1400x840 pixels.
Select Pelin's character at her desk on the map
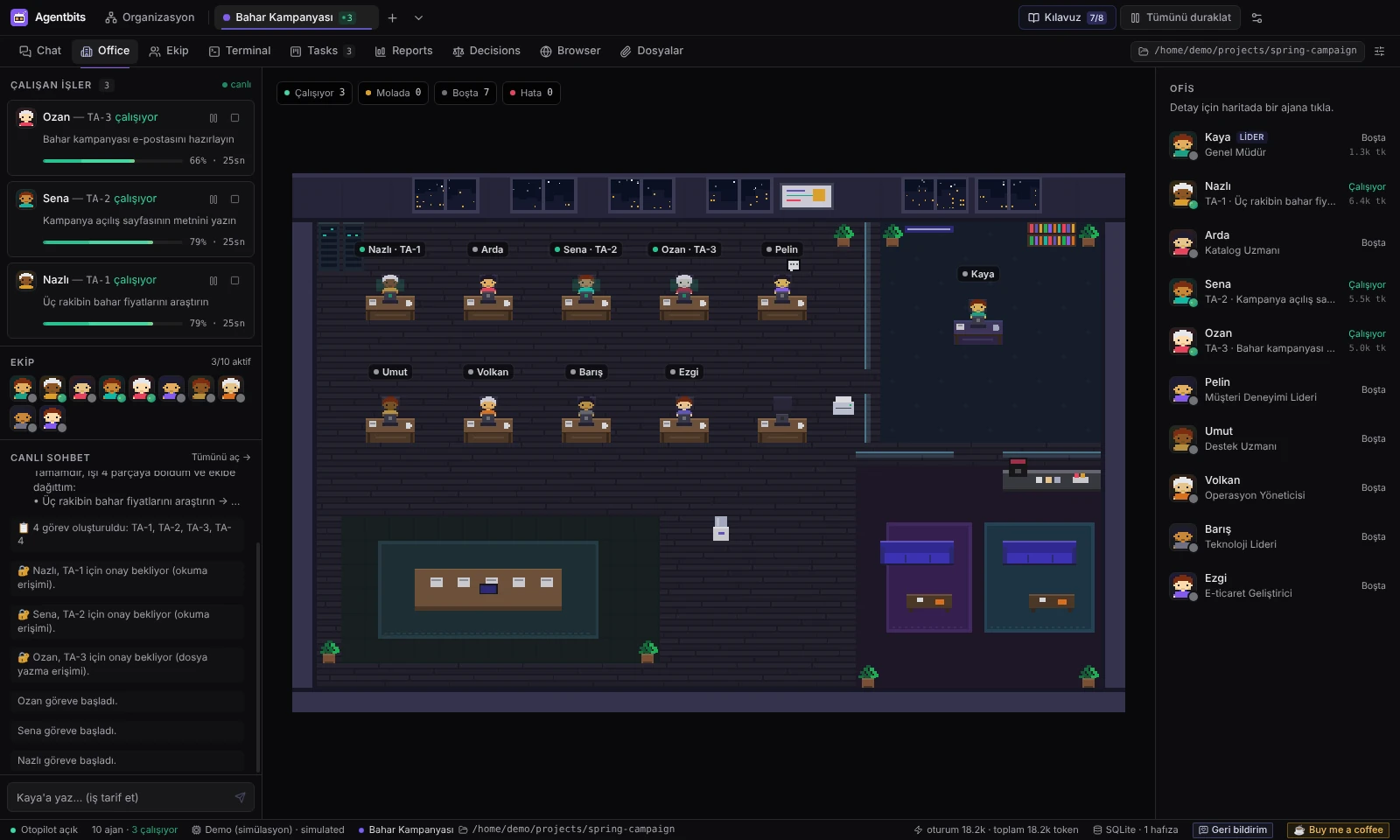(782, 285)
